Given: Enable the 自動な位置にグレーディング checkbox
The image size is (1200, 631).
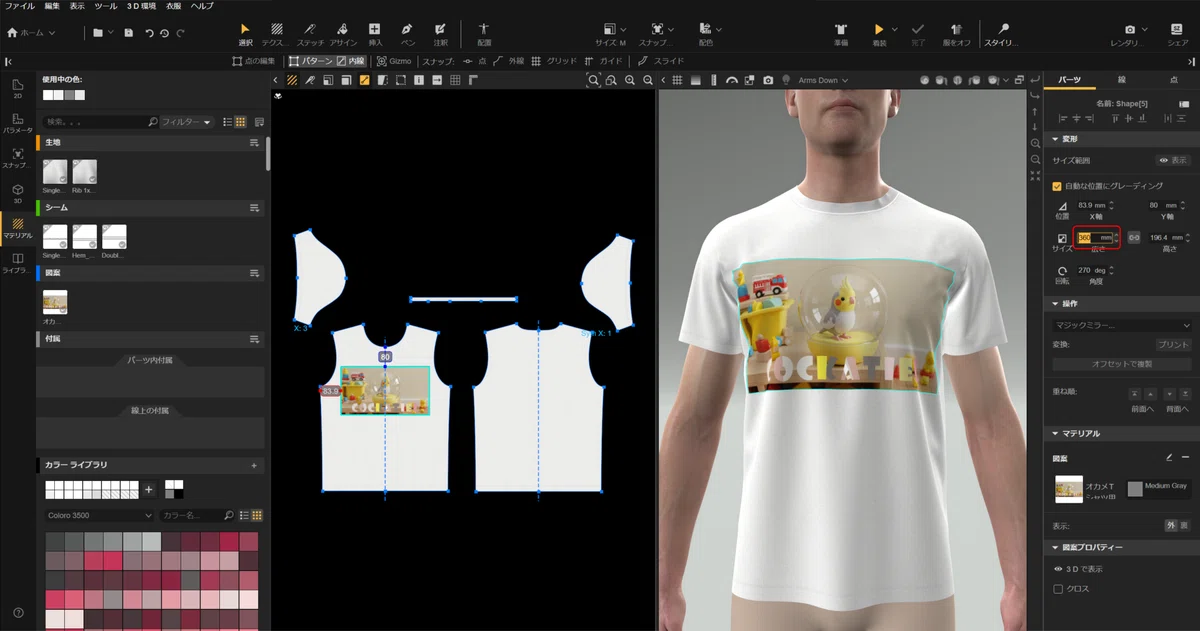Looking at the screenshot, I should point(1058,186).
